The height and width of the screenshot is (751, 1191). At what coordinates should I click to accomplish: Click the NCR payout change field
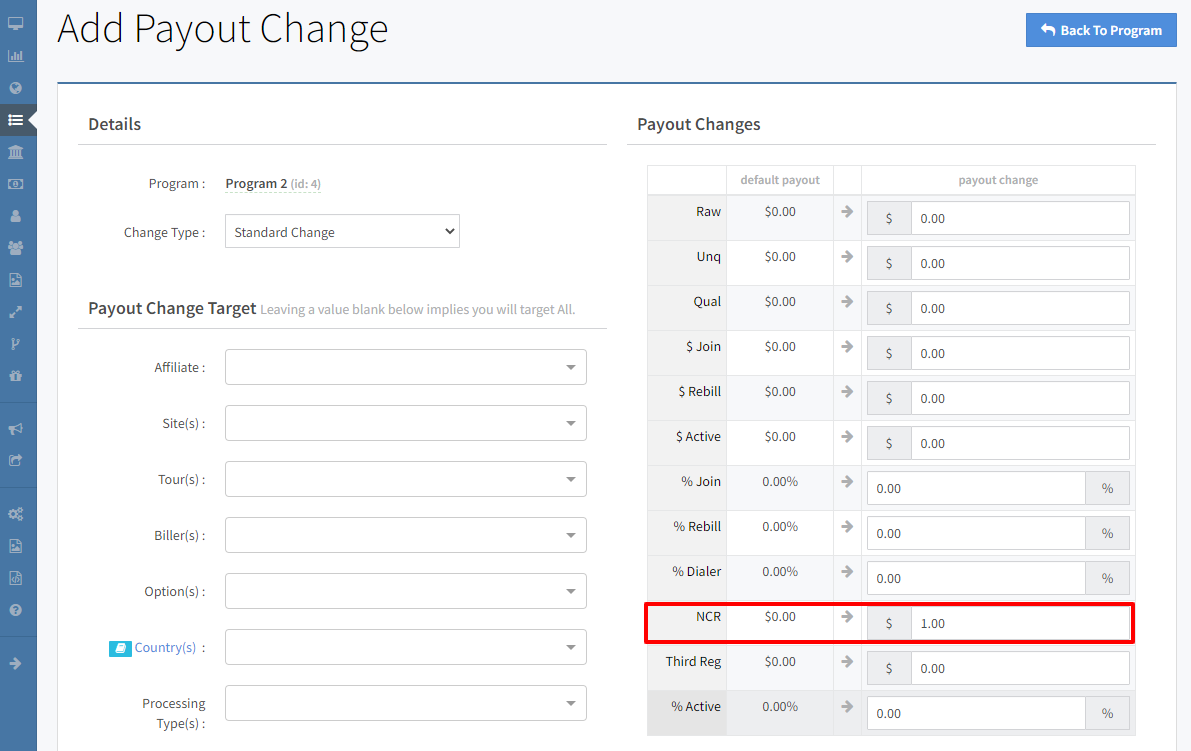coord(1019,623)
